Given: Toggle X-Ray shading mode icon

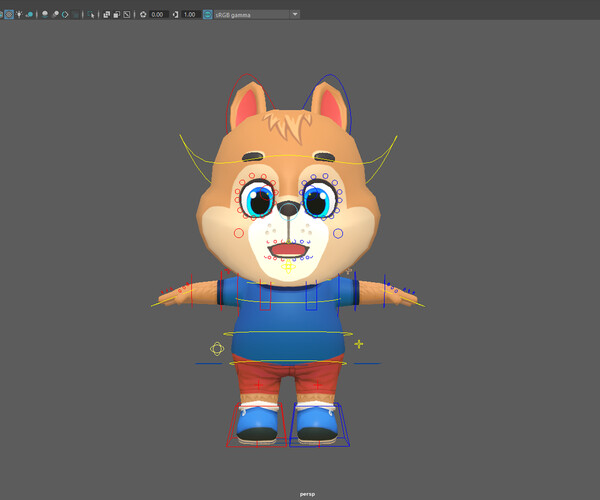Looking at the screenshot, I should point(106,15).
